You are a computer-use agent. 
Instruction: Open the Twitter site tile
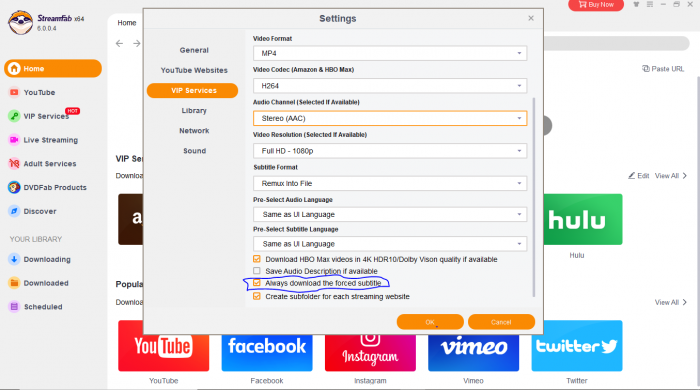tap(577, 345)
